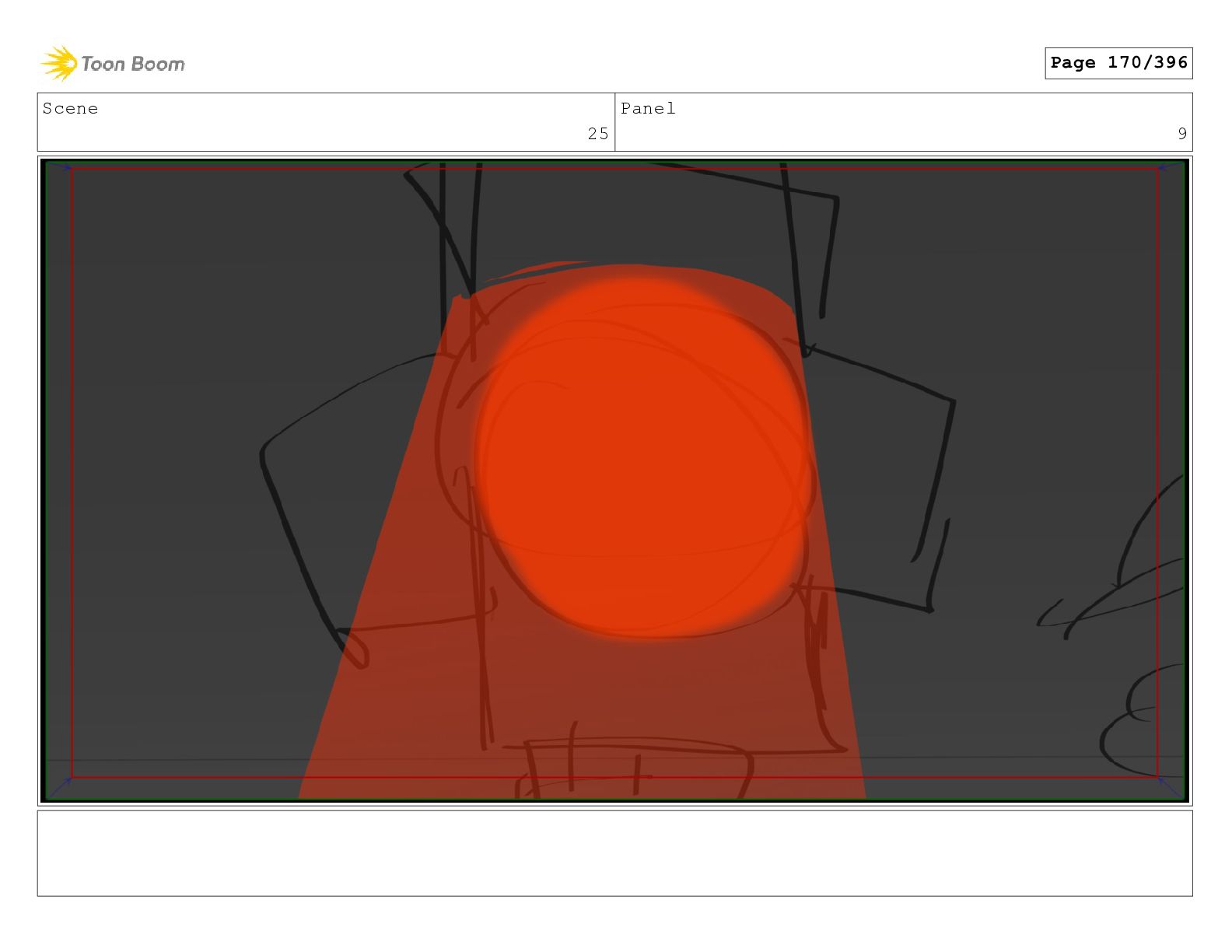Select the Scene label text
The image size is (1232, 952).
click(71, 109)
